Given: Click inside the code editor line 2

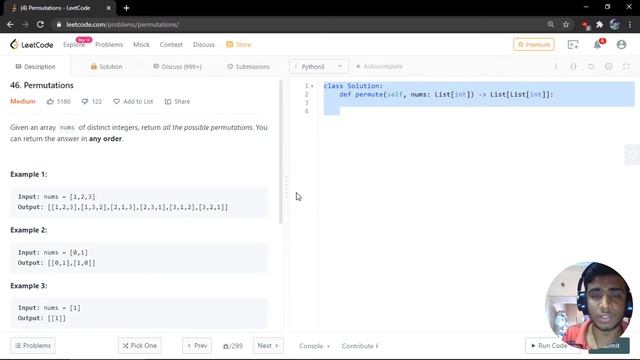Looking at the screenshot, I should [479, 94].
